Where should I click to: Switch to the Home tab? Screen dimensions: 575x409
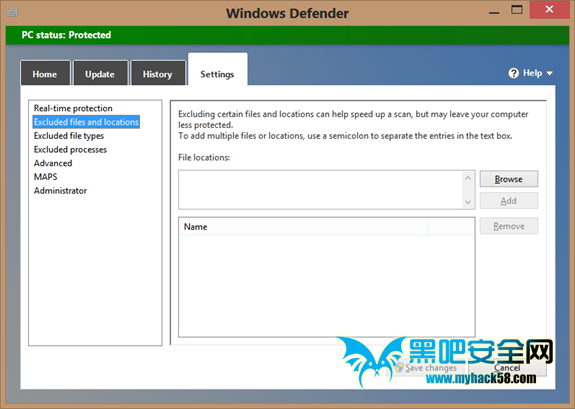click(x=45, y=73)
